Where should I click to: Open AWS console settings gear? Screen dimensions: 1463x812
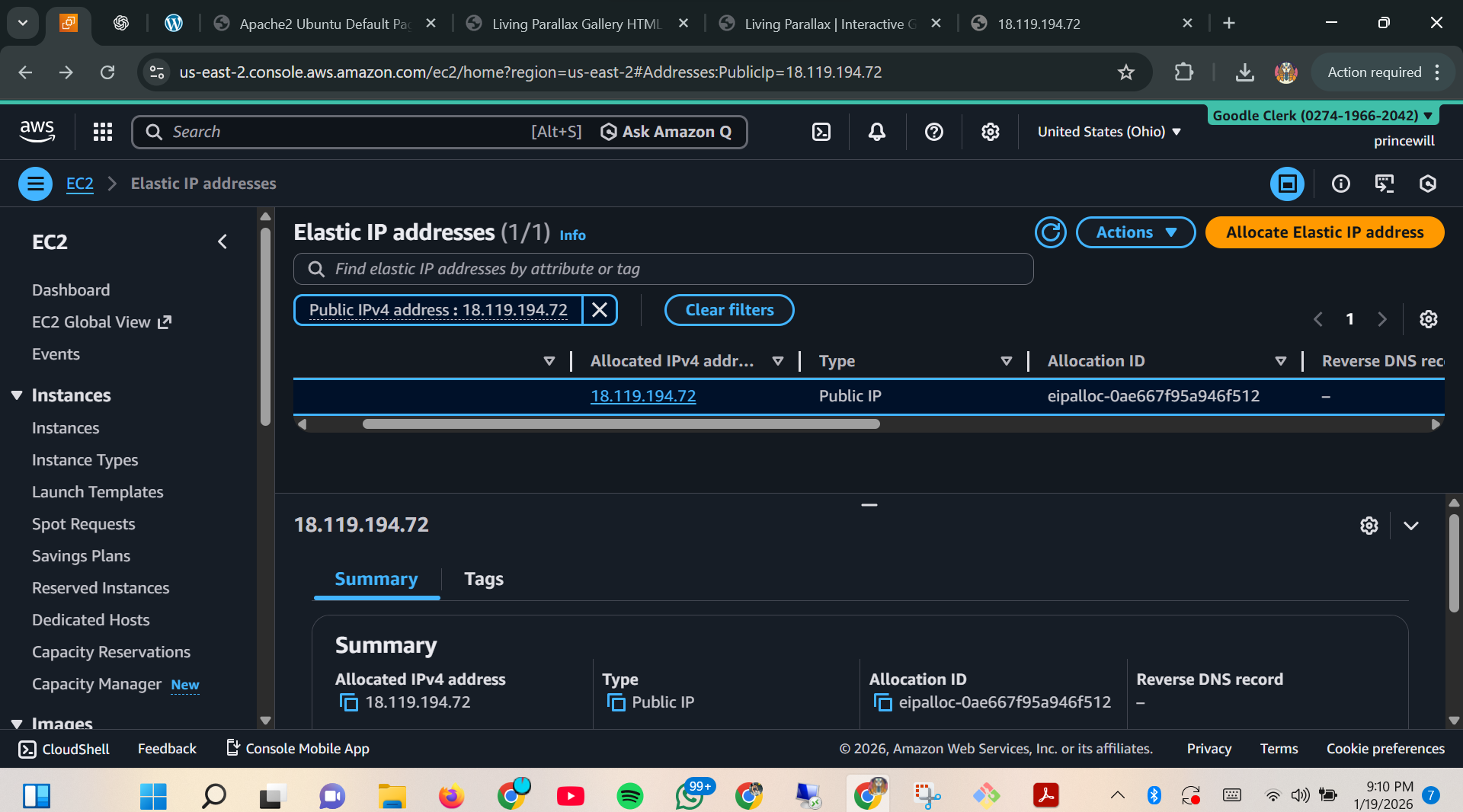pyautogui.click(x=990, y=132)
